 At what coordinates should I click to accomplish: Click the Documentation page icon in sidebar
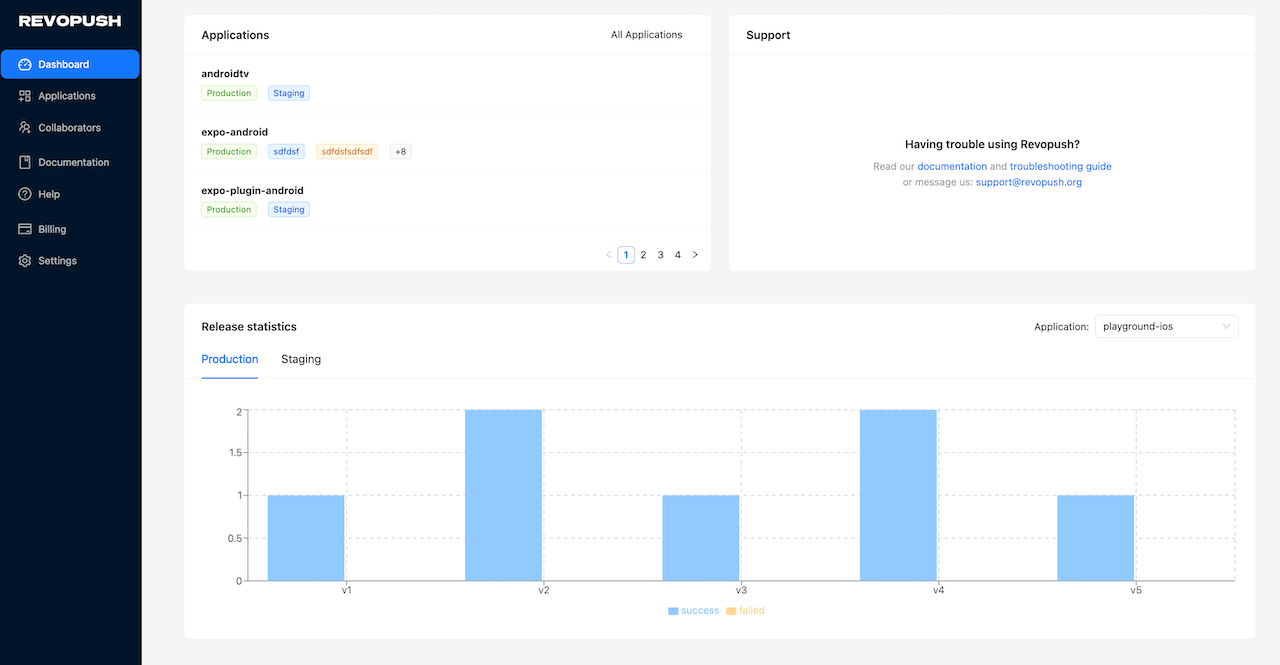pyautogui.click(x=22, y=161)
